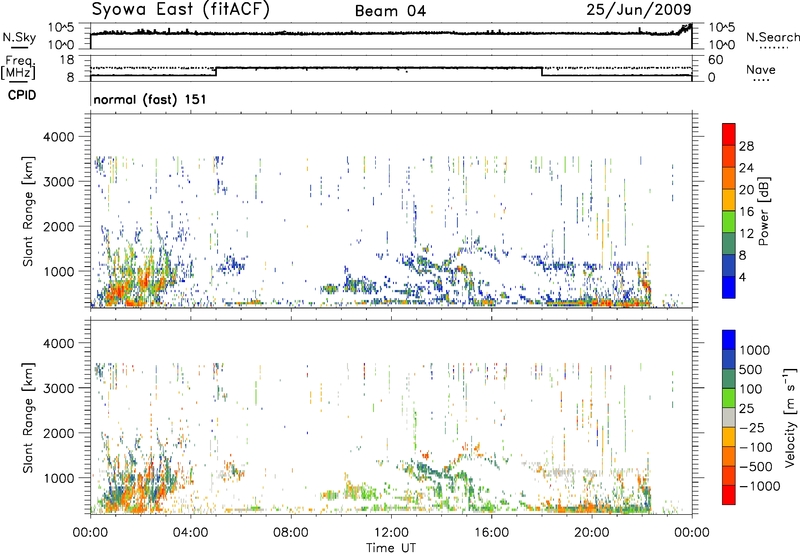800x554 pixels.
Task: Click the "04:00" time tick label
Action: (x=191, y=533)
